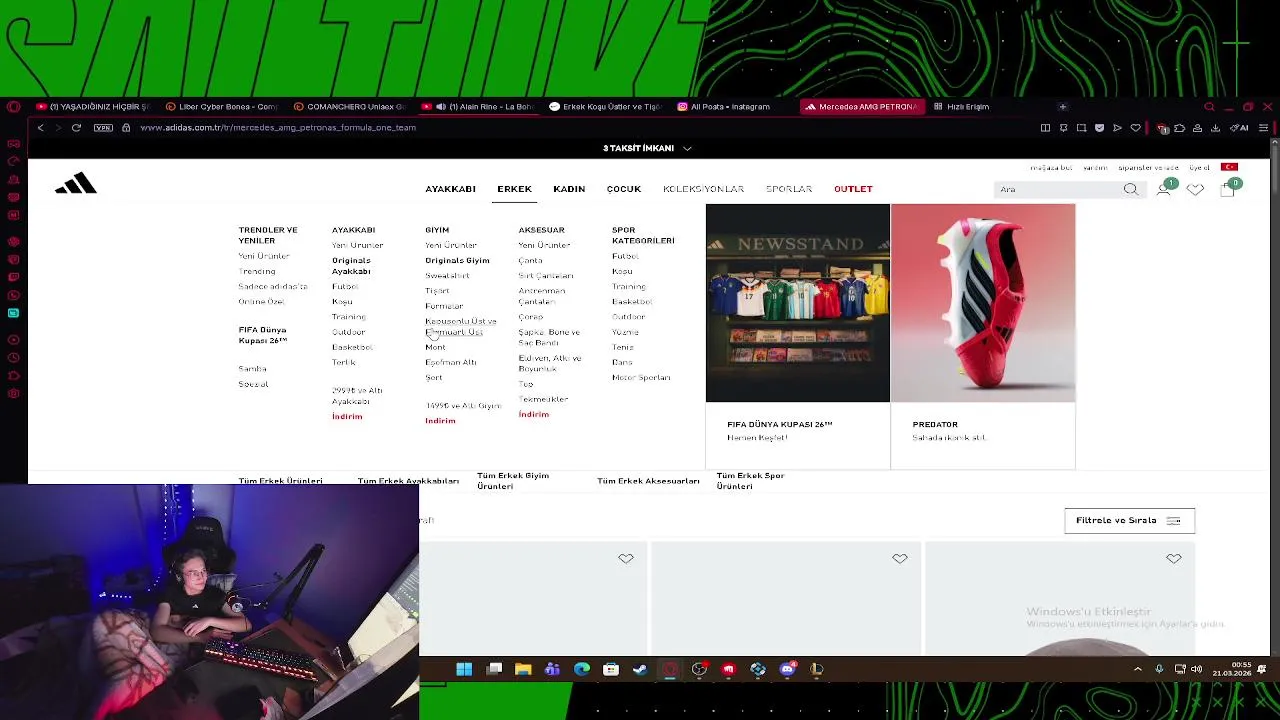
Task: Open Sırt Çantaları under Aksesuar
Action: tap(545, 276)
